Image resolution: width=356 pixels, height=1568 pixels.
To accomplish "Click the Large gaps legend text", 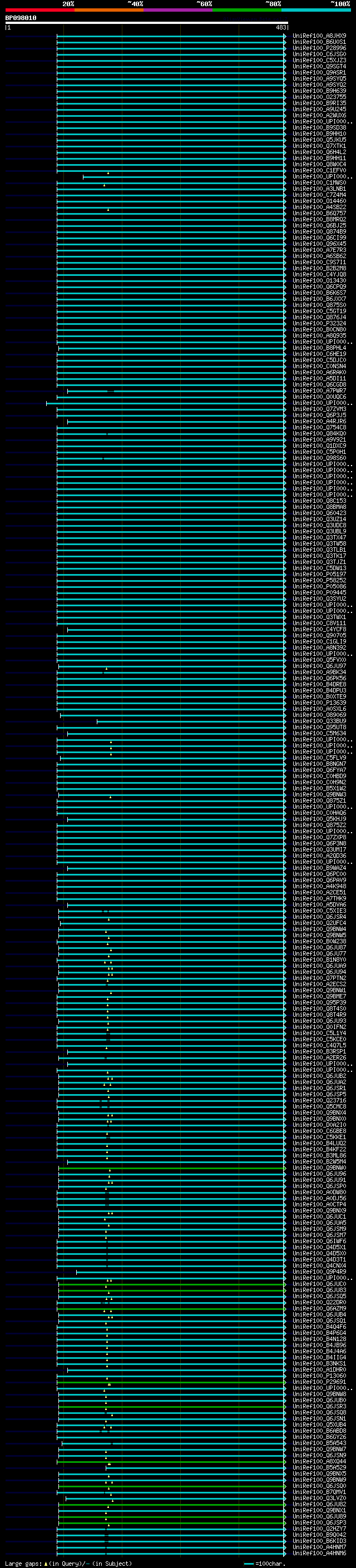I will pos(68,1563).
